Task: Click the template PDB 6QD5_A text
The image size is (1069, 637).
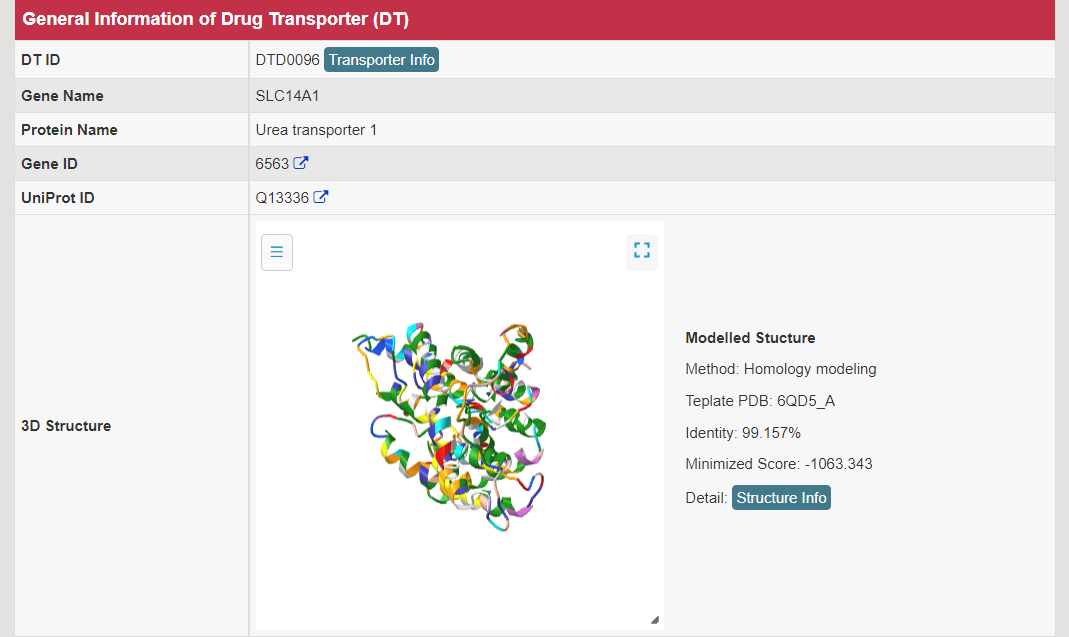Action: point(760,401)
